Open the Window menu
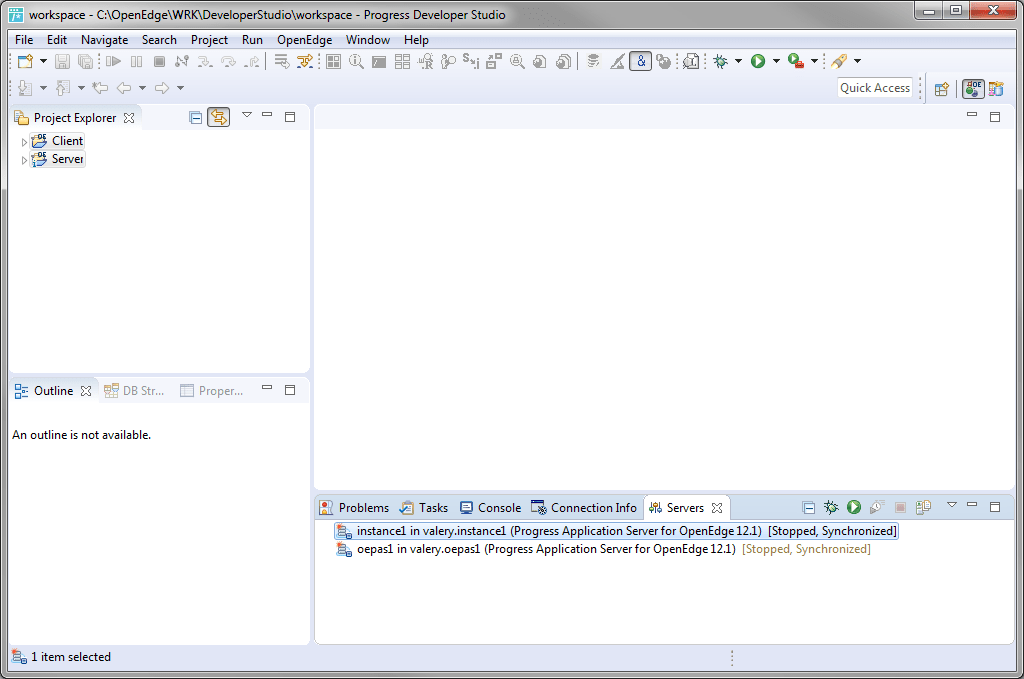Viewport: 1024px width, 679px height. (x=368, y=40)
